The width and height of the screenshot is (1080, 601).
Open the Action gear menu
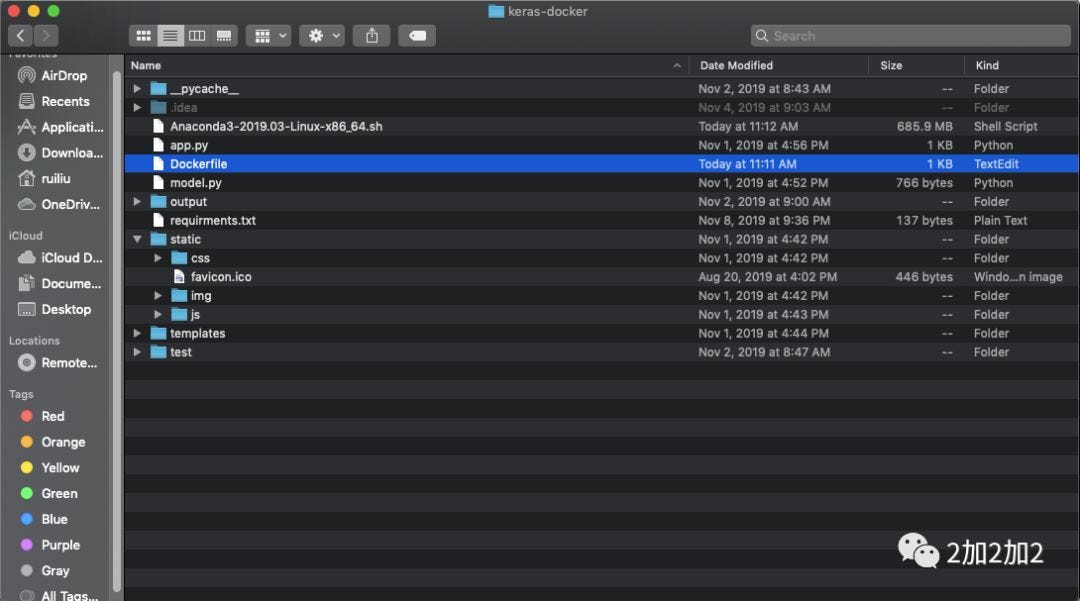click(x=322, y=35)
